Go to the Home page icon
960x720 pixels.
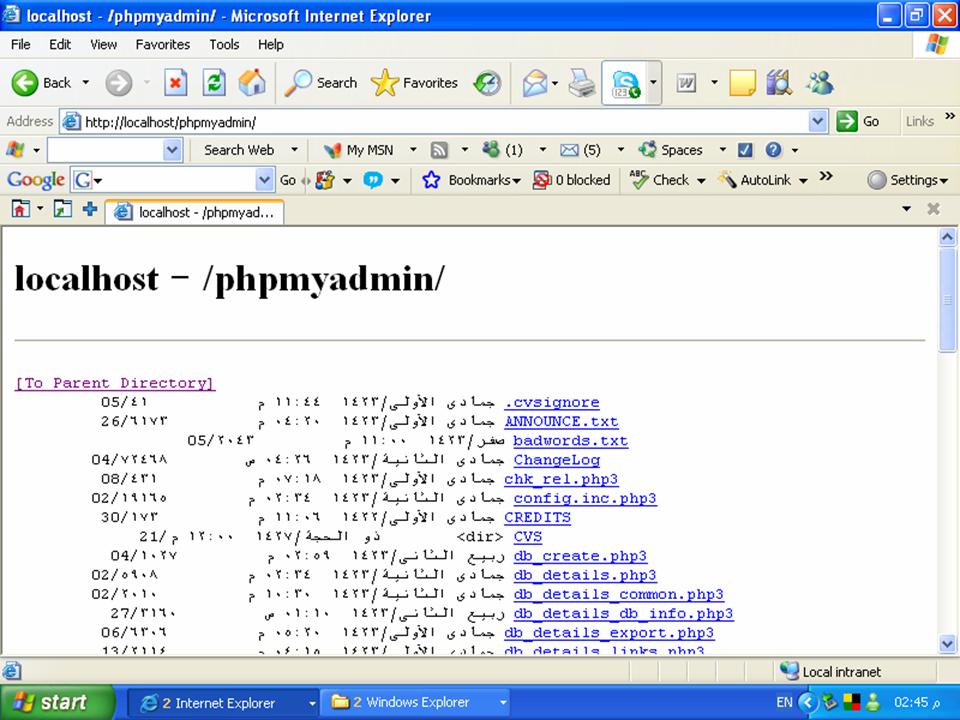coord(252,83)
